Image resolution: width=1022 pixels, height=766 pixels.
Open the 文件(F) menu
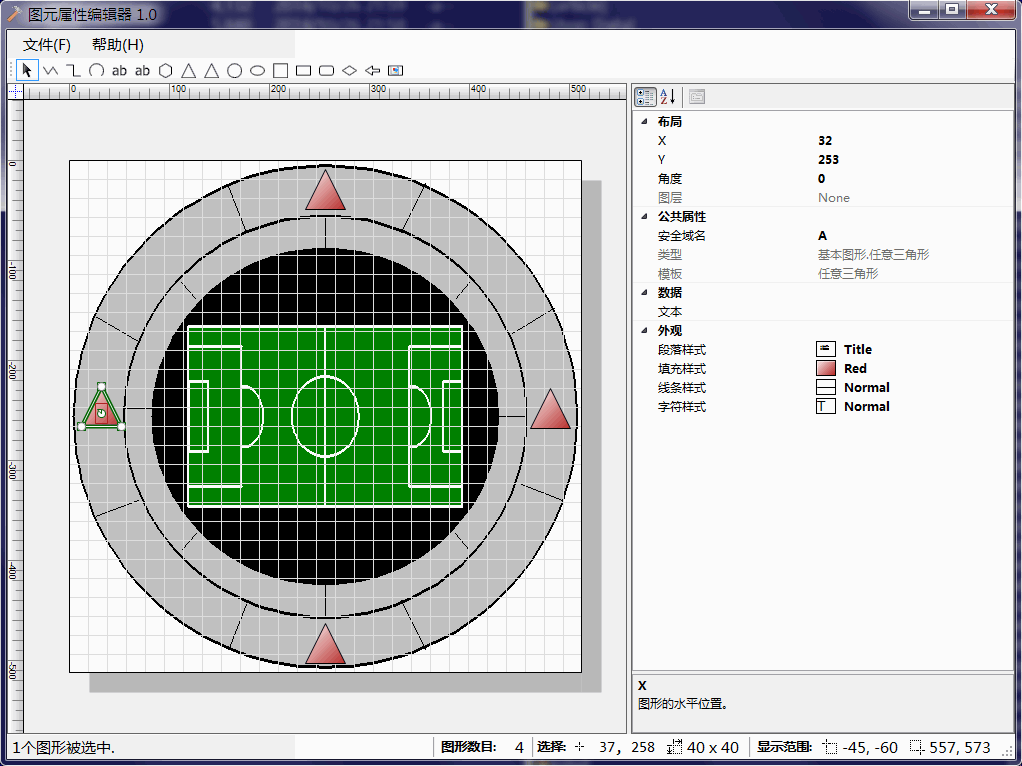pos(47,44)
